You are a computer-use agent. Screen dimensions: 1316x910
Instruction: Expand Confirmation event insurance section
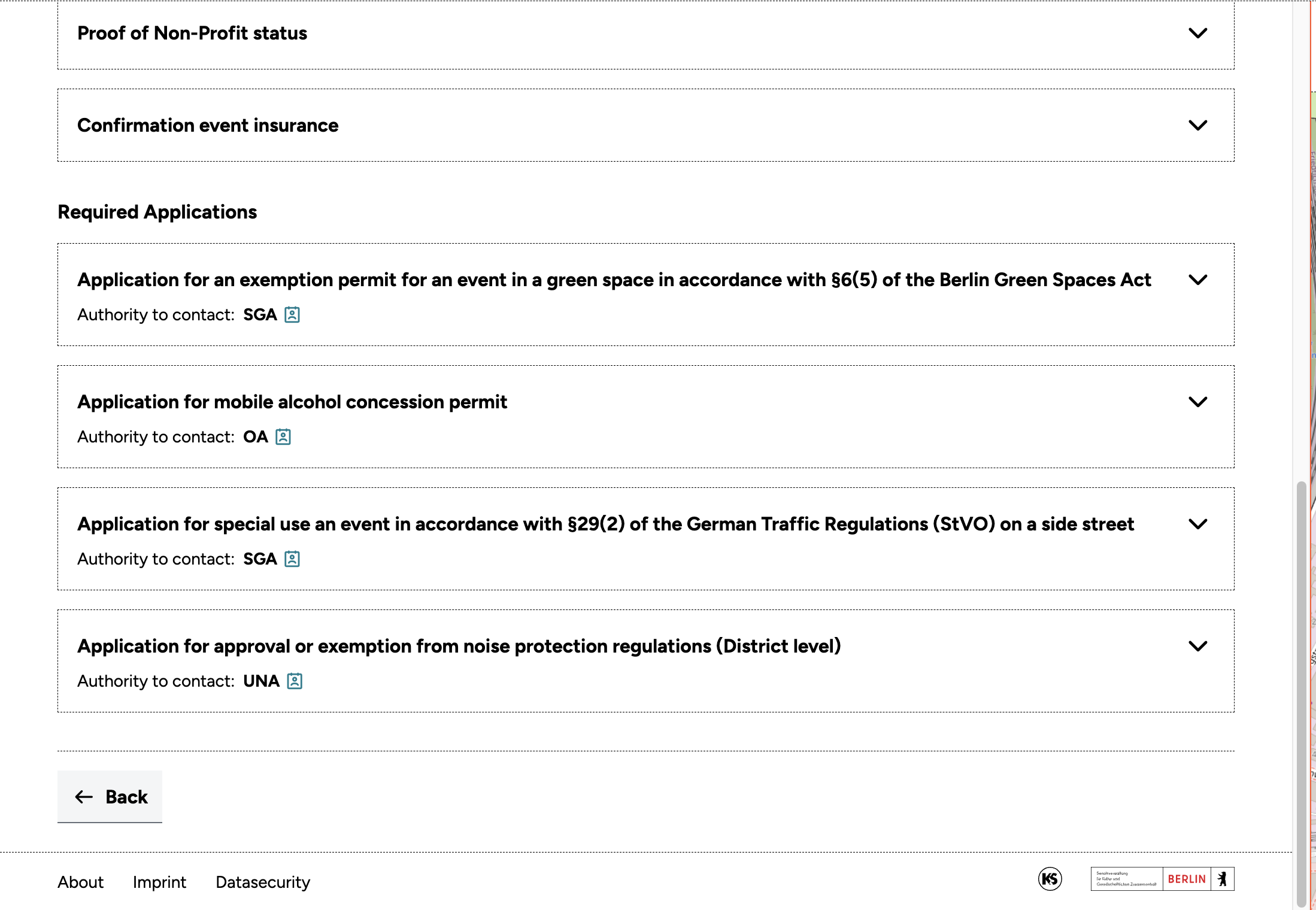tap(1197, 126)
